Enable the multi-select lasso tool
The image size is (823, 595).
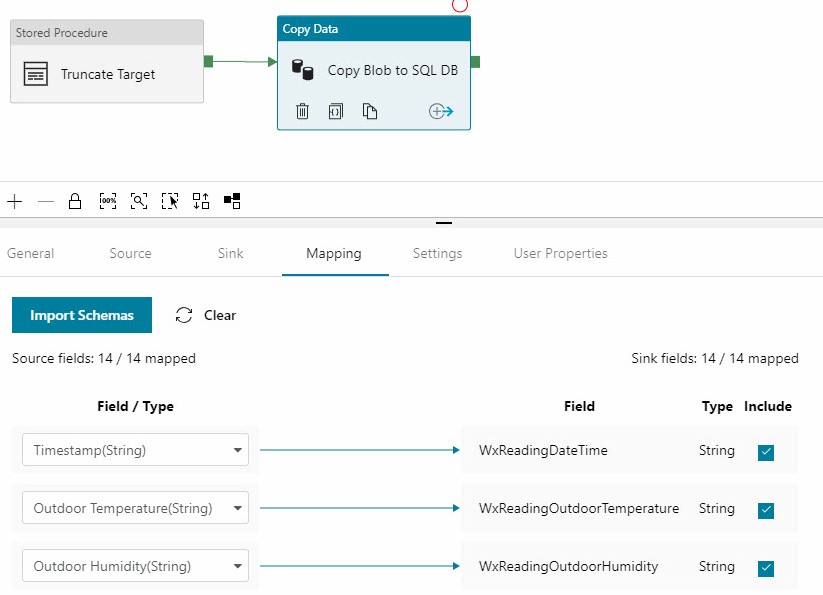click(x=170, y=201)
